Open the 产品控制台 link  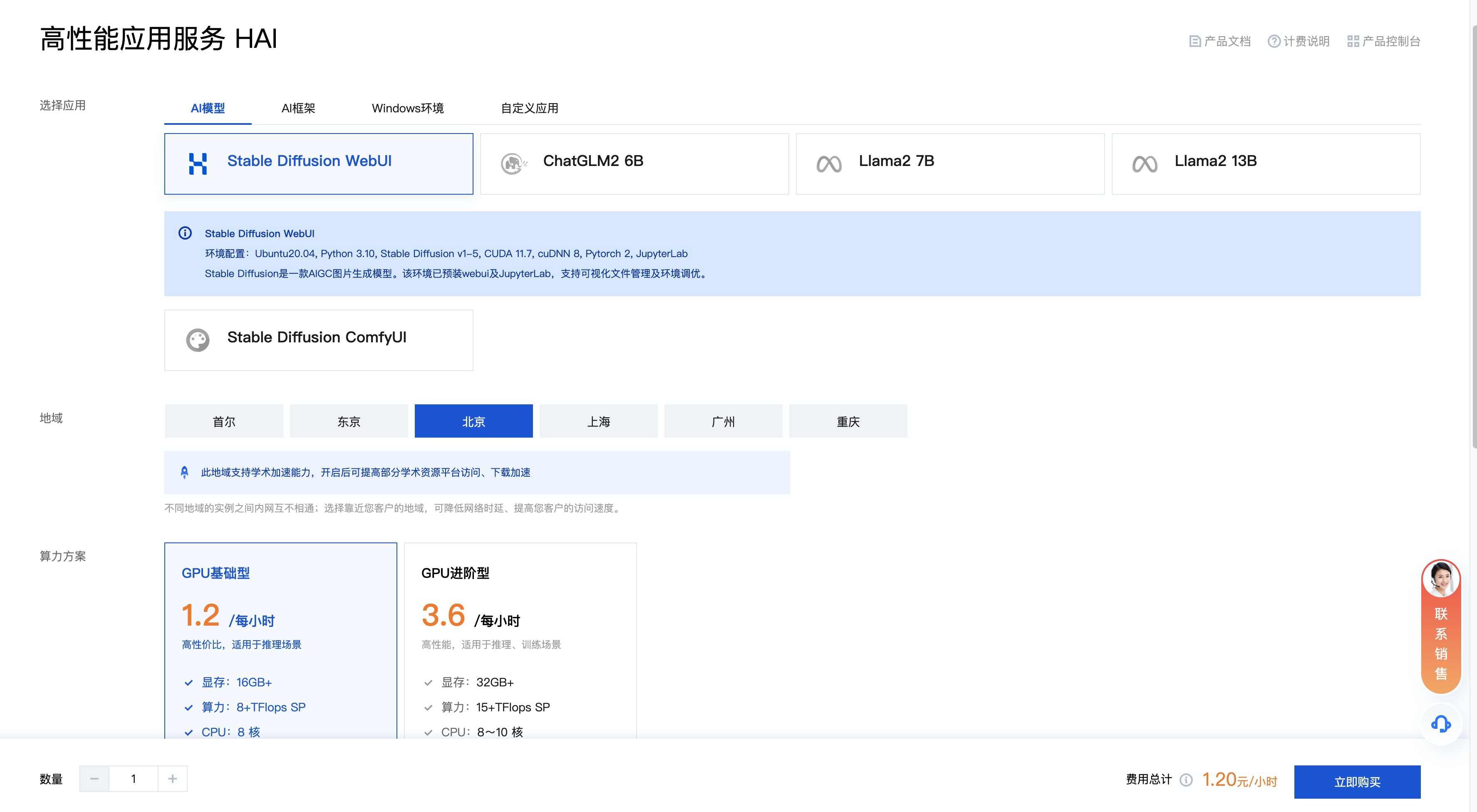(x=1383, y=41)
